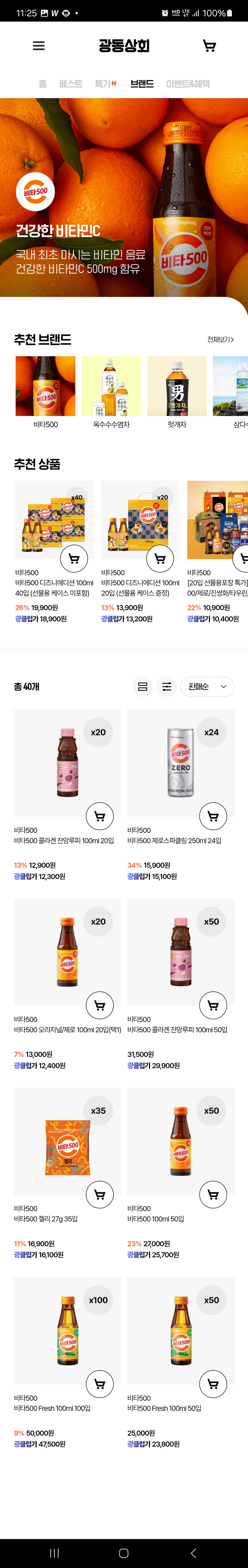Switch to the 이벤트&혜택 tab

point(188,84)
